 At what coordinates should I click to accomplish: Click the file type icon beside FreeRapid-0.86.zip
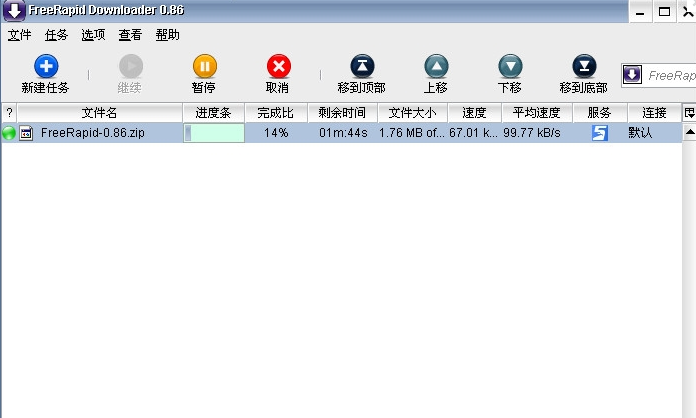[x=26, y=133]
